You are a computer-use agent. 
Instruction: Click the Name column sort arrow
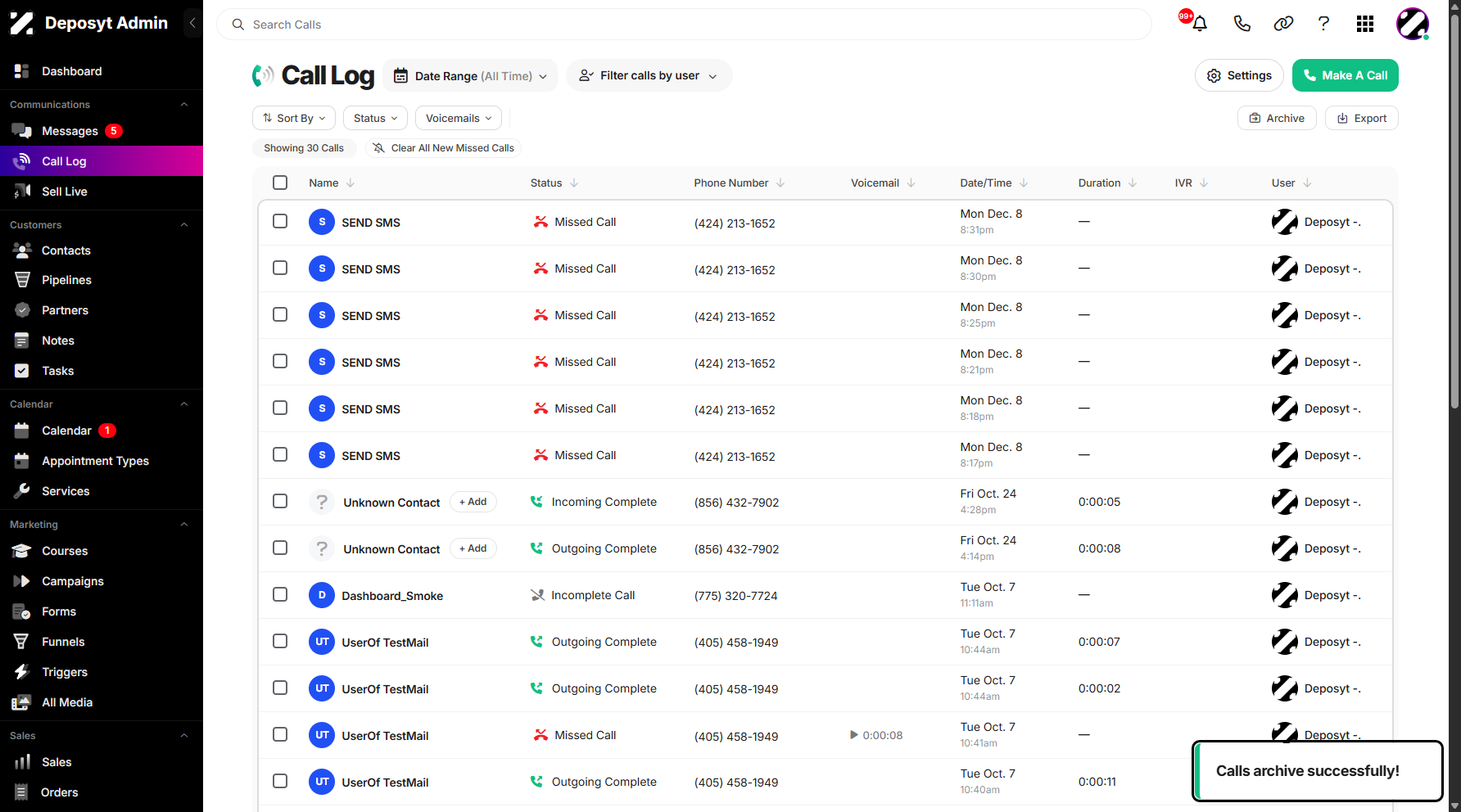click(x=351, y=183)
